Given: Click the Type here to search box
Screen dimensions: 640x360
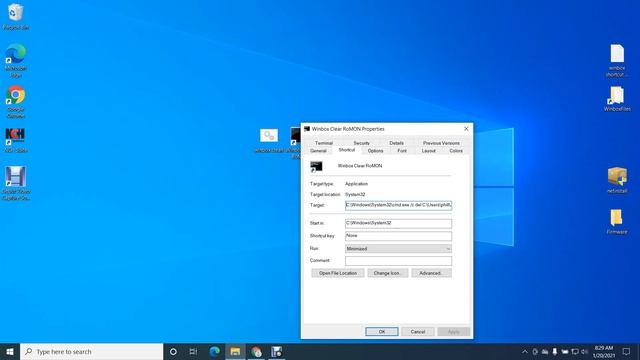Looking at the screenshot, I should click(x=91, y=351).
